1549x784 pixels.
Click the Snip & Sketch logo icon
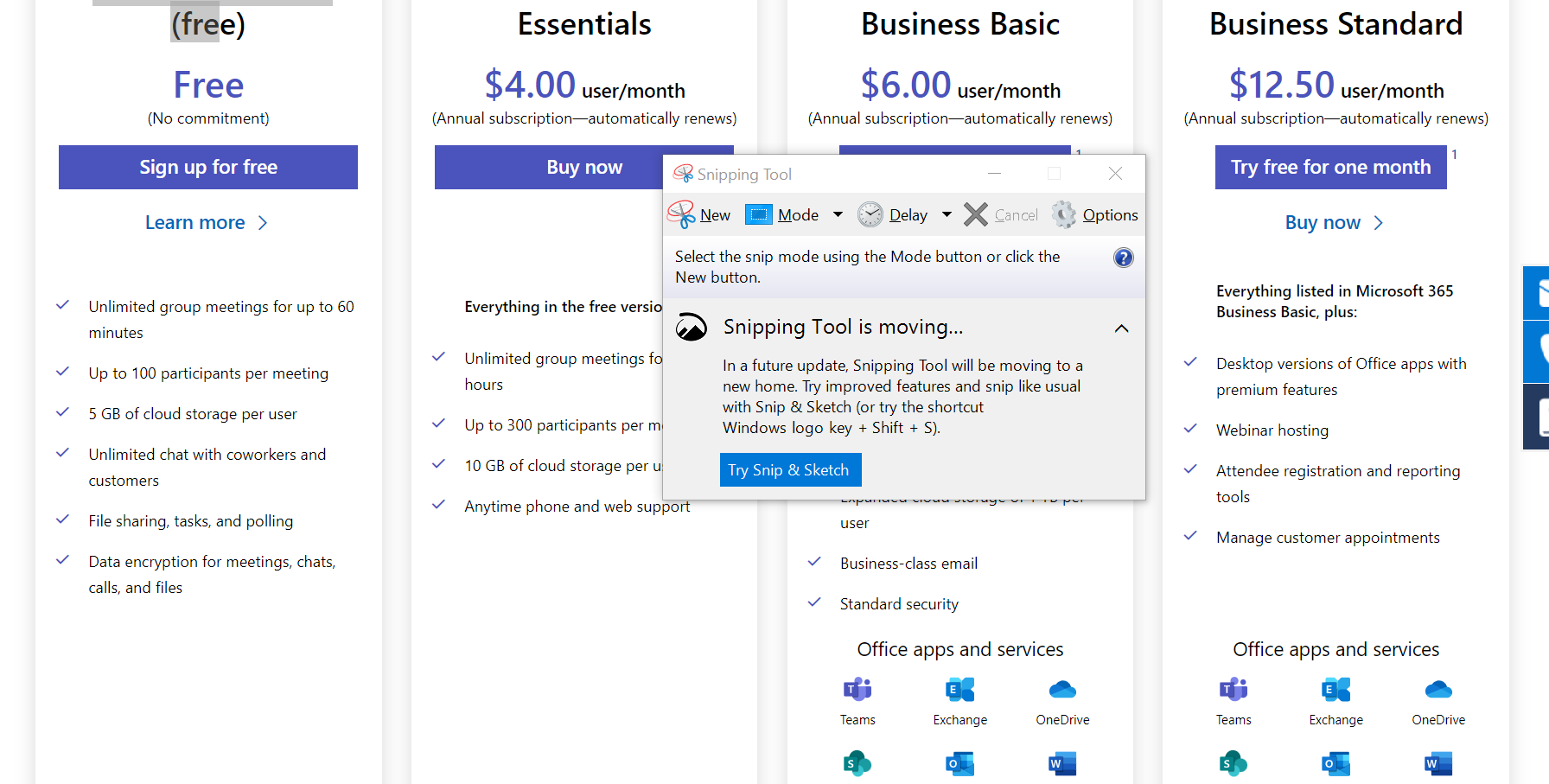pyautogui.click(x=692, y=328)
